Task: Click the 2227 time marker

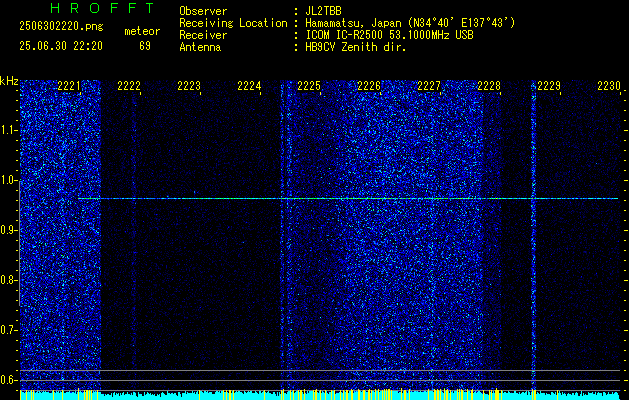Action: click(x=429, y=86)
